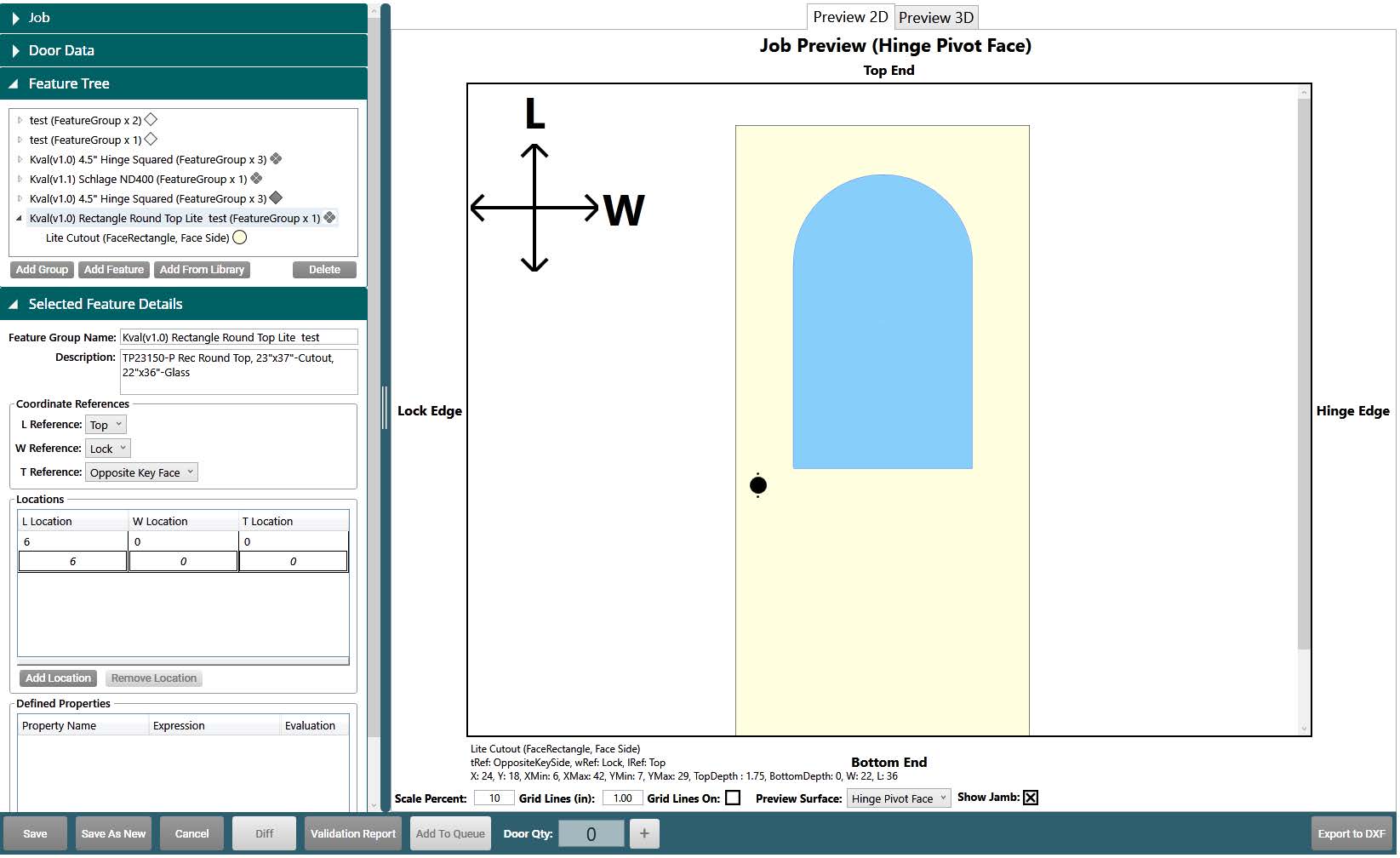Open the L Reference dropdown
1400x858 pixels.
pos(106,425)
